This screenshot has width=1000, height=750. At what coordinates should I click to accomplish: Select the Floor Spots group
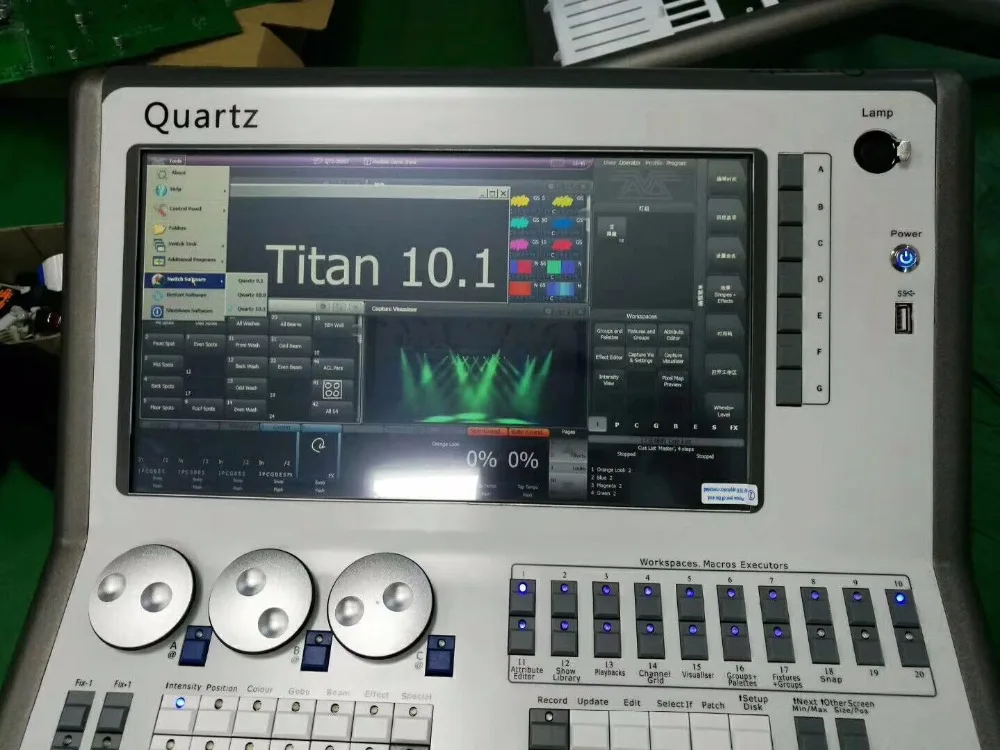click(x=163, y=407)
